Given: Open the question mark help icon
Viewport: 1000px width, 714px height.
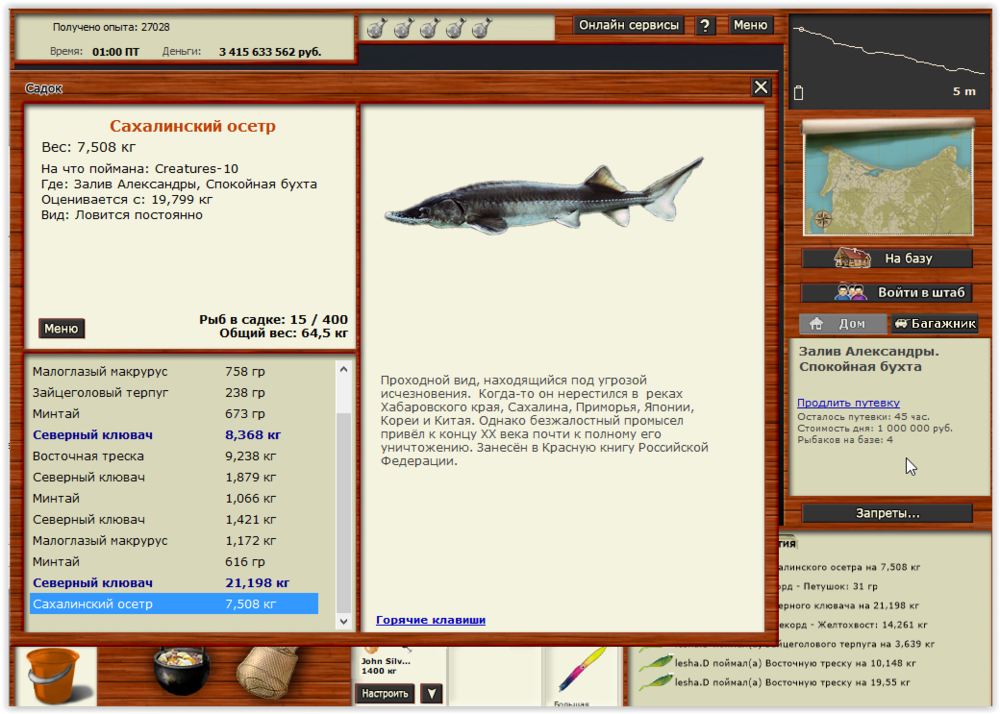Looking at the screenshot, I should point(706,25).
